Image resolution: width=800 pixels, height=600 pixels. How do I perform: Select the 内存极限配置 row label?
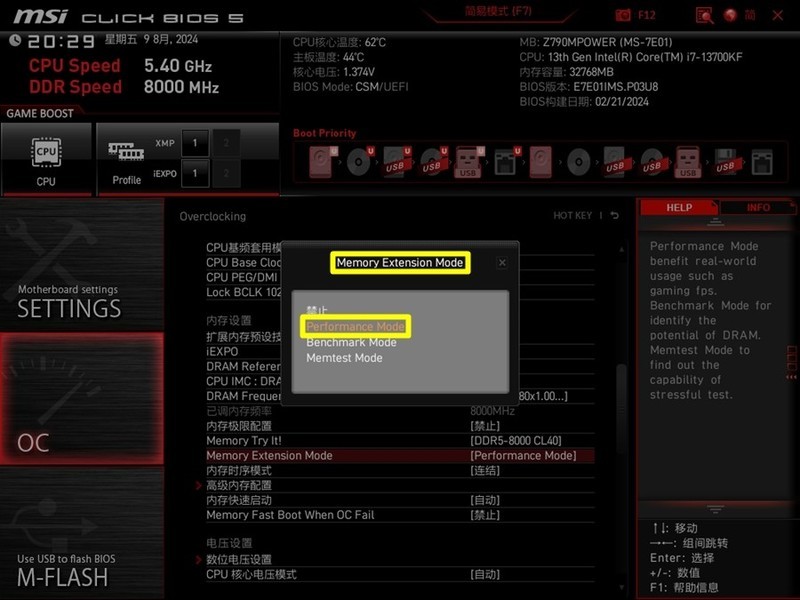(239, 426)
